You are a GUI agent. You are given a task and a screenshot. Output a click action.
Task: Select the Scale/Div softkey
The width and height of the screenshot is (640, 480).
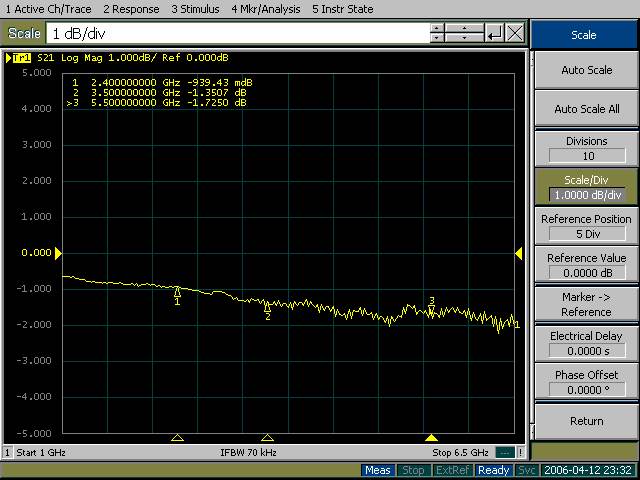coord(587,187)
